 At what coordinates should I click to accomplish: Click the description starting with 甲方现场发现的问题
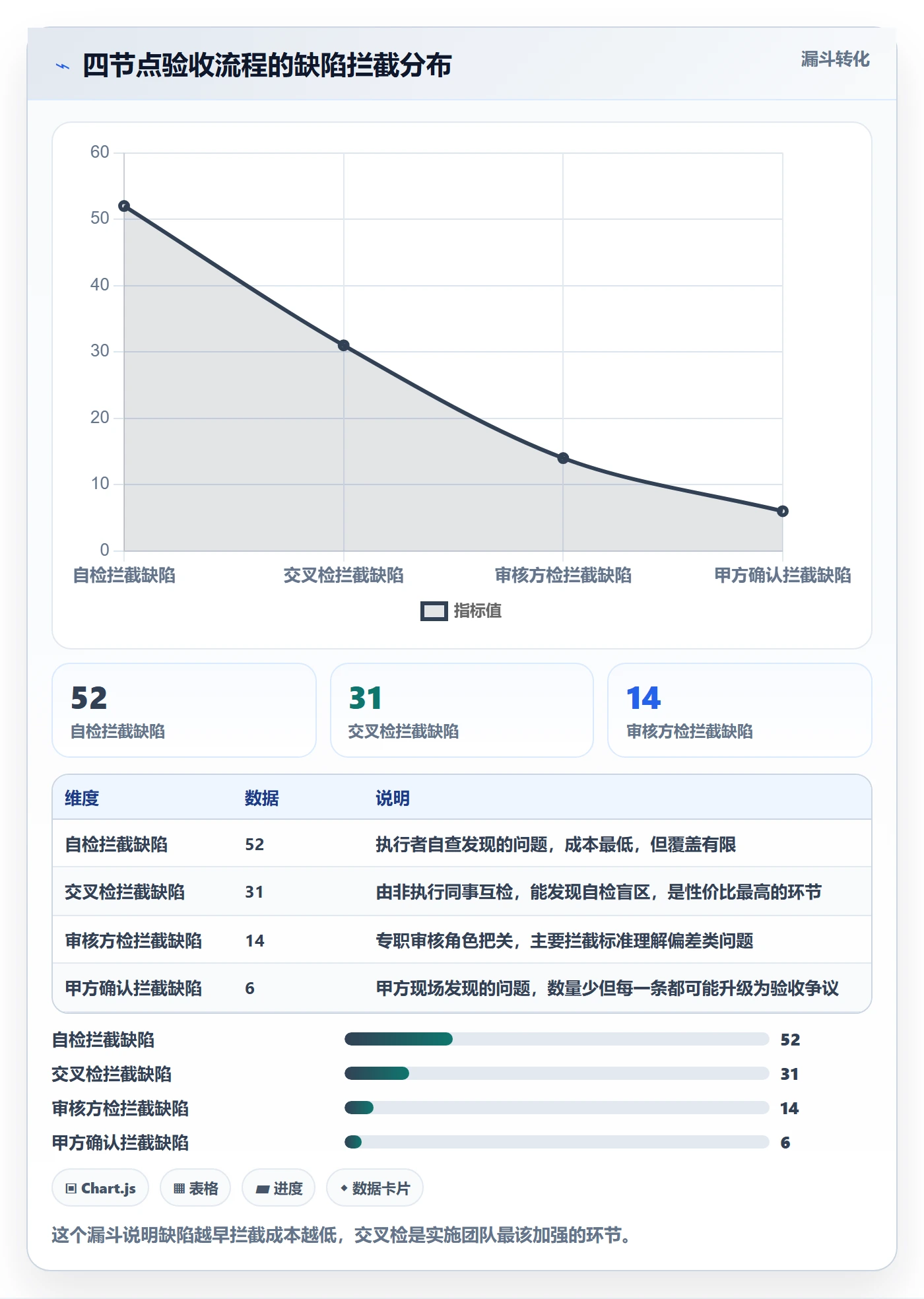tap(607, 988)
